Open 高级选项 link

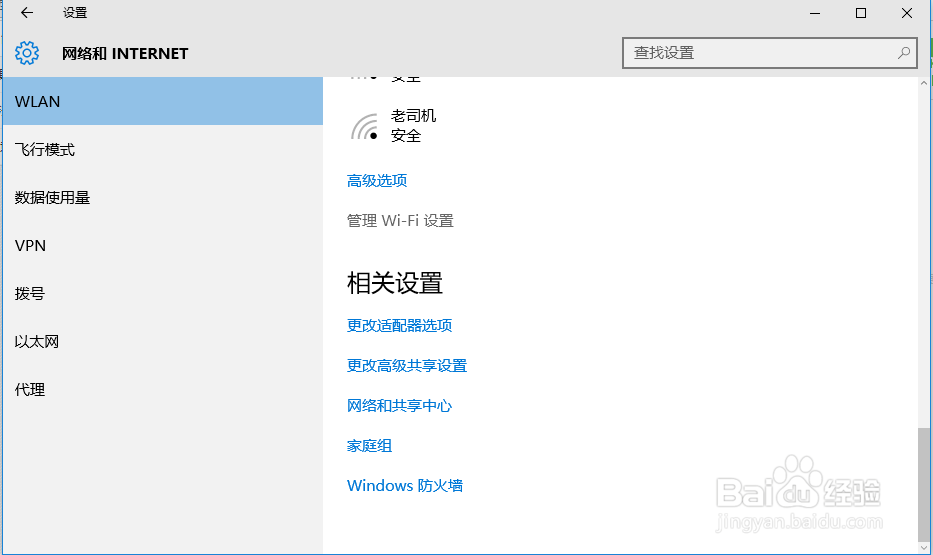coord(377,181)
